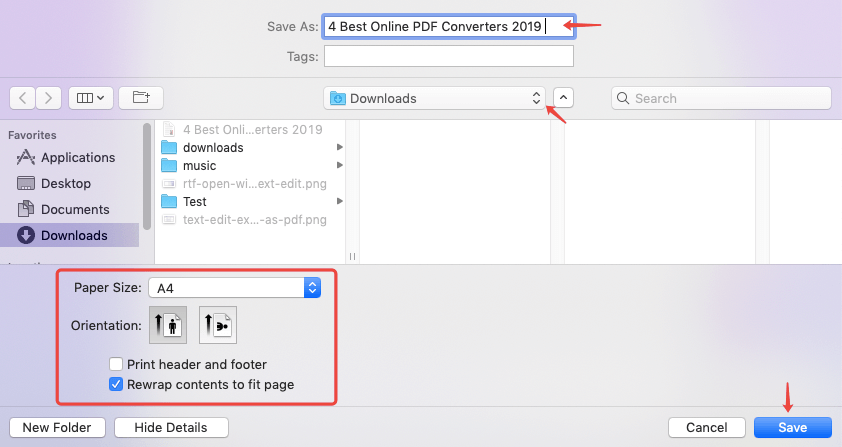This screenshot has width=842, height=447.
Task: Open the Downloads location dropdown
Action: (435, 98)
